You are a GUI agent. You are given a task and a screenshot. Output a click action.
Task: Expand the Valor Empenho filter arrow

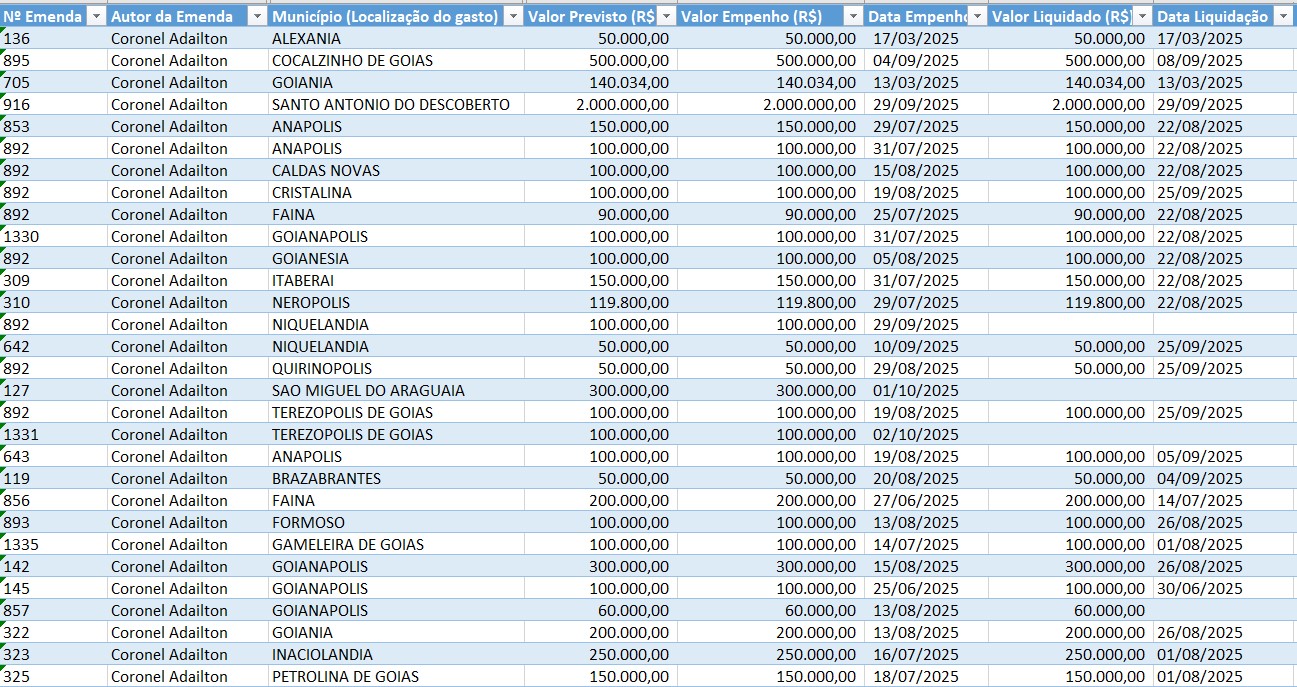click(x=853, y=17)
